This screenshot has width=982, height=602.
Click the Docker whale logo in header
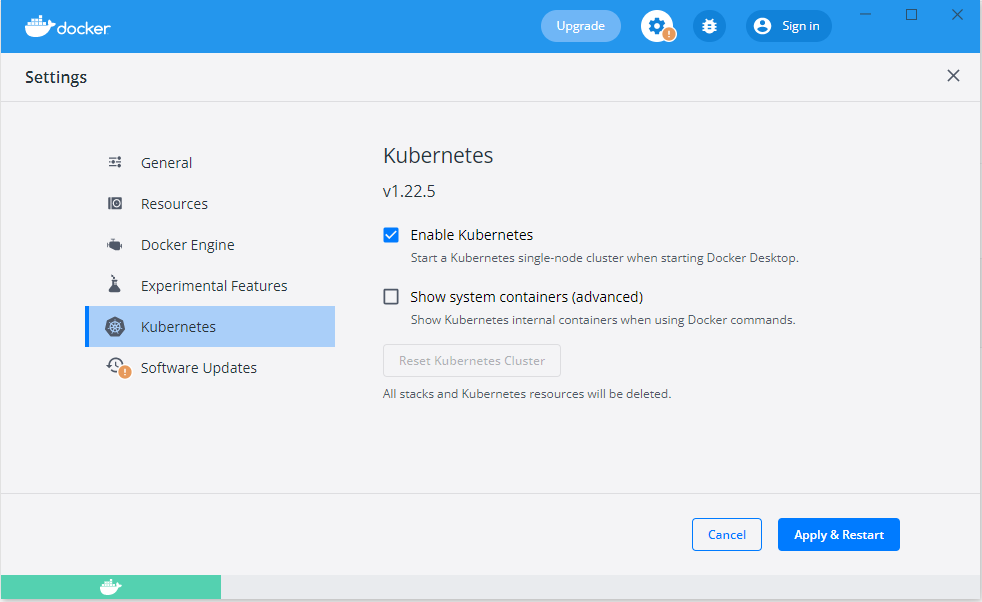[x=68, y=26]
